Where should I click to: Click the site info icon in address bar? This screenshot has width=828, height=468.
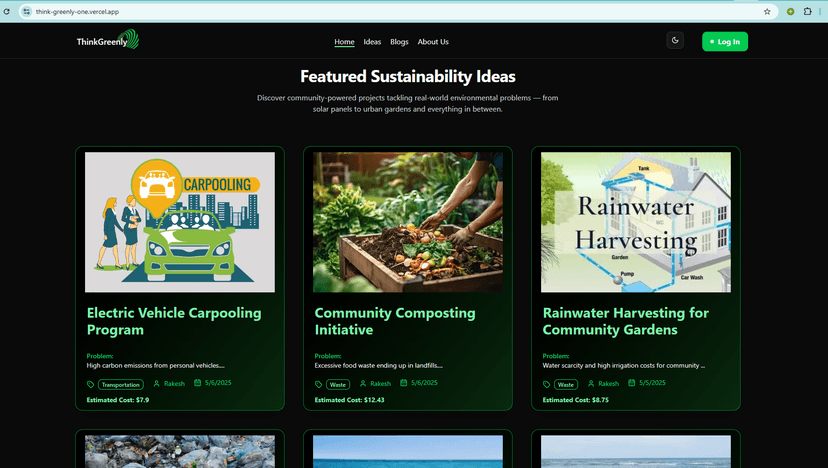27,12
